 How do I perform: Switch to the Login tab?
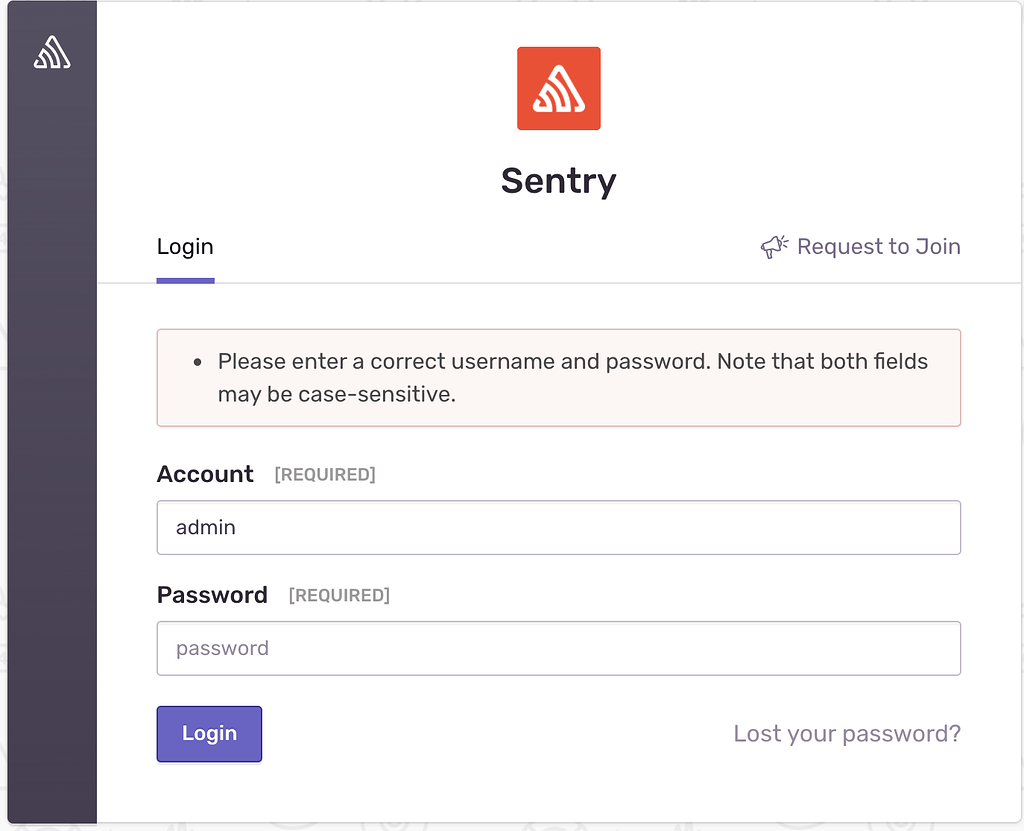click(185, 247)
